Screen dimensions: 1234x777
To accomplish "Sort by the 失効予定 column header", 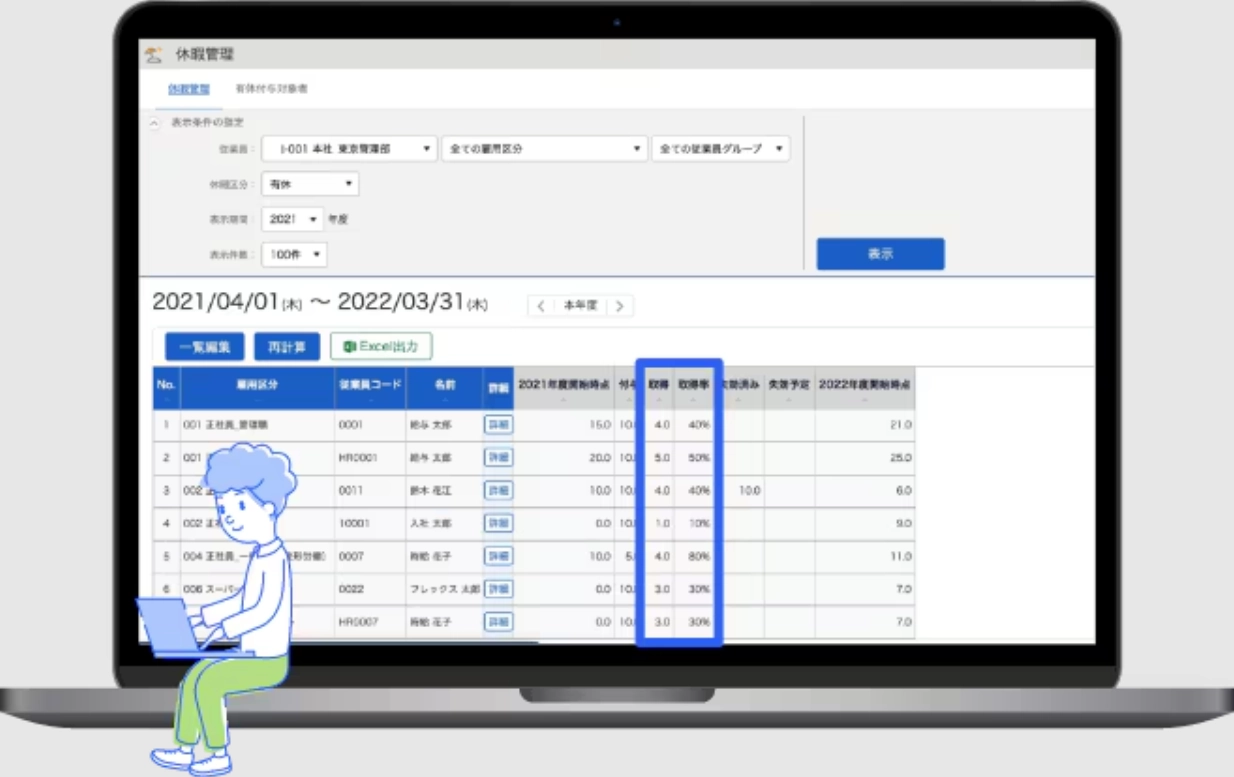I will [789, 388].
